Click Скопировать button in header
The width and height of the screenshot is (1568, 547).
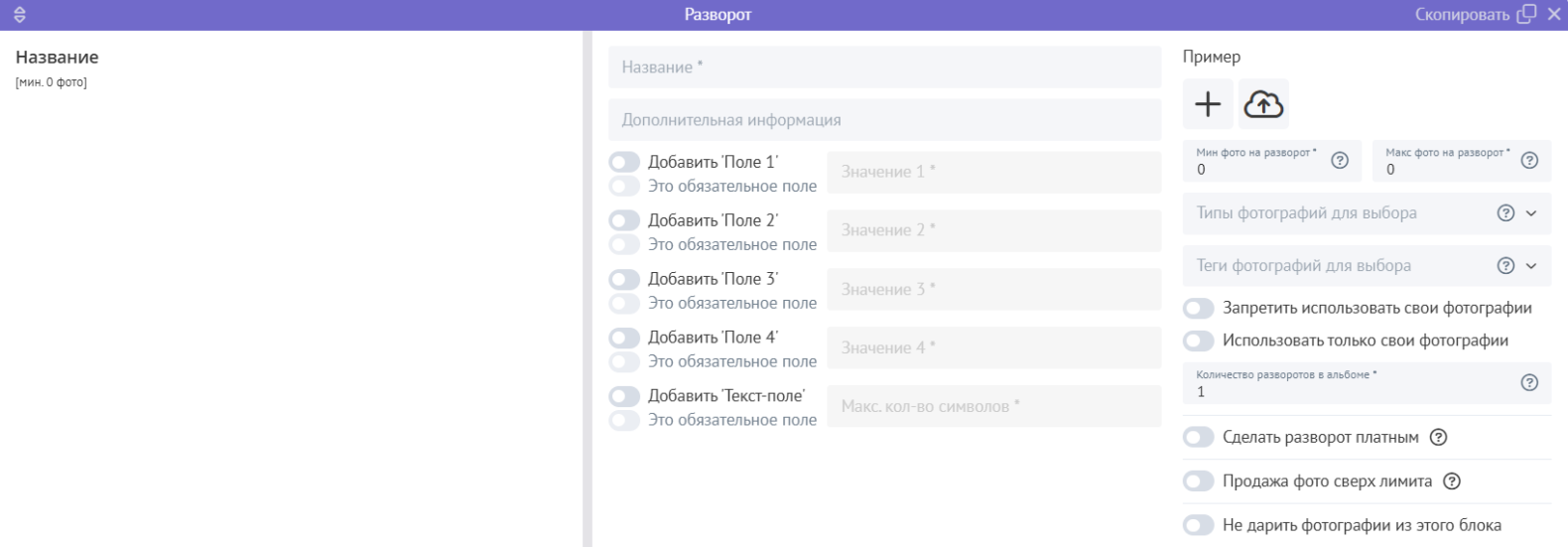1475,15
